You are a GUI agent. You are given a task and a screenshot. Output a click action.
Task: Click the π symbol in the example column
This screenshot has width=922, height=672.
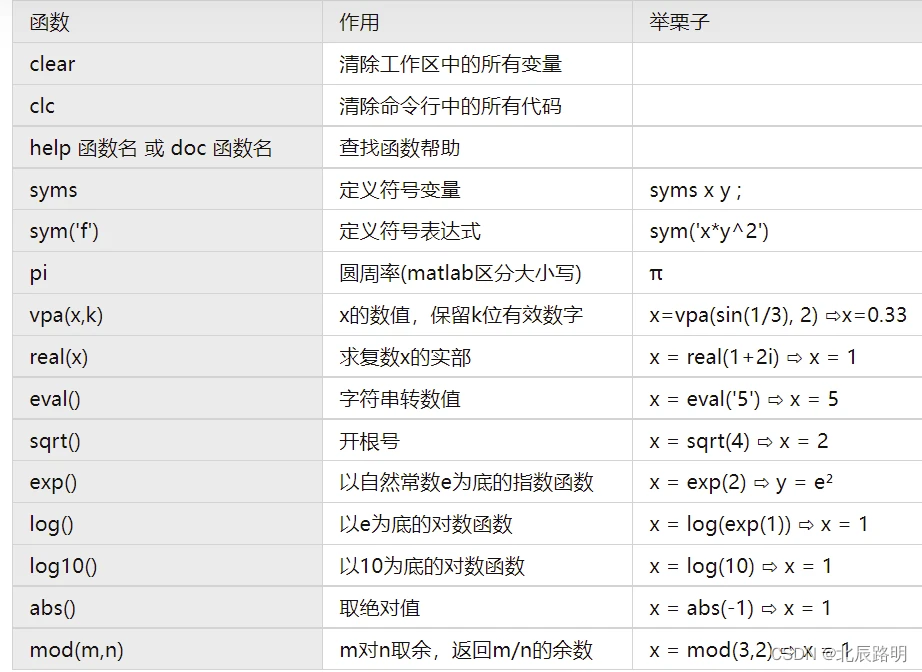656,273
